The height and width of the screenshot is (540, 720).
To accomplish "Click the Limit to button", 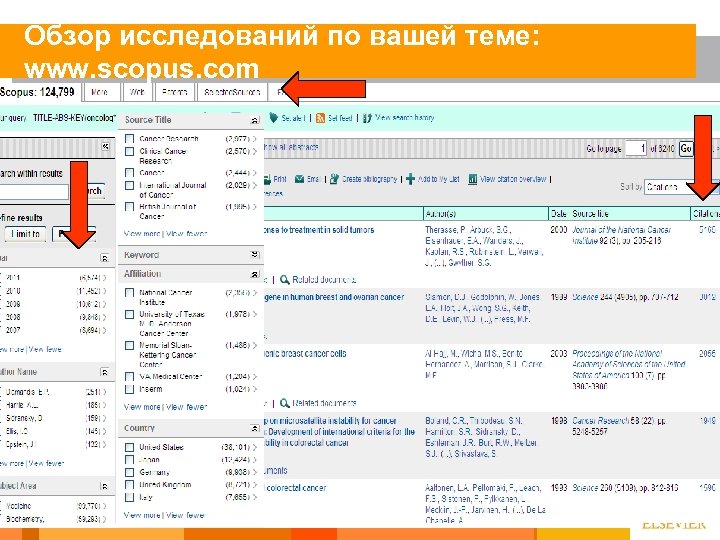I will [x=26, y=234].
